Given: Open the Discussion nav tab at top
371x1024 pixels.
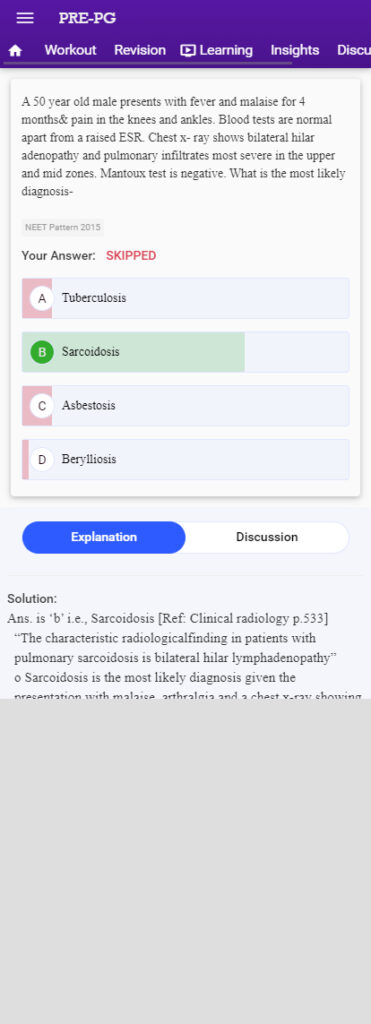Looking at the screenshot, I should pos(353,50).
